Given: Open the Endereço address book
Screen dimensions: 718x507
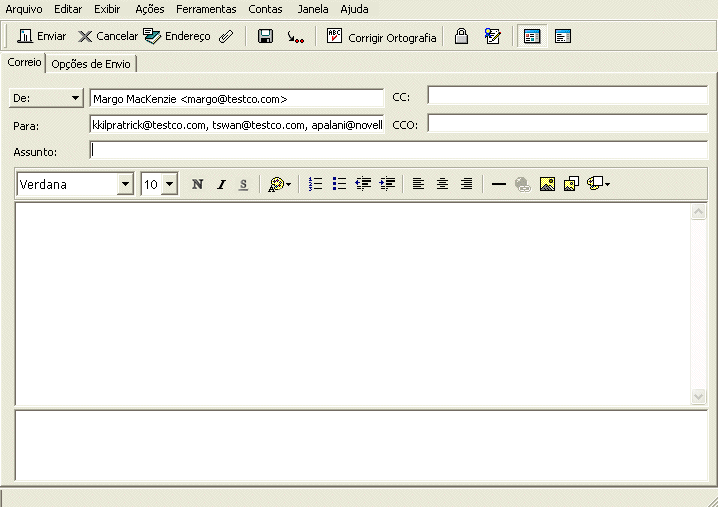Looking at the screenshot, I should (x=177, y=36).
